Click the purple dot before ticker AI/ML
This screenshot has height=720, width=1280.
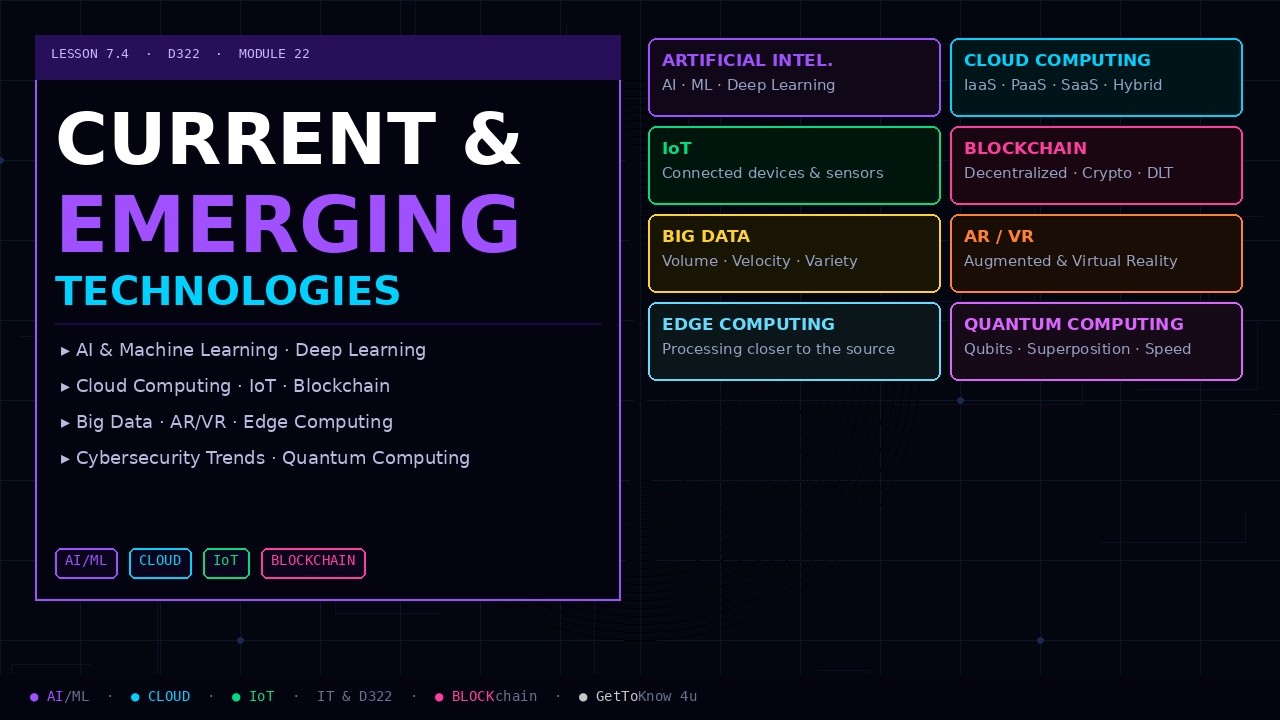click(x=34, y=697)
